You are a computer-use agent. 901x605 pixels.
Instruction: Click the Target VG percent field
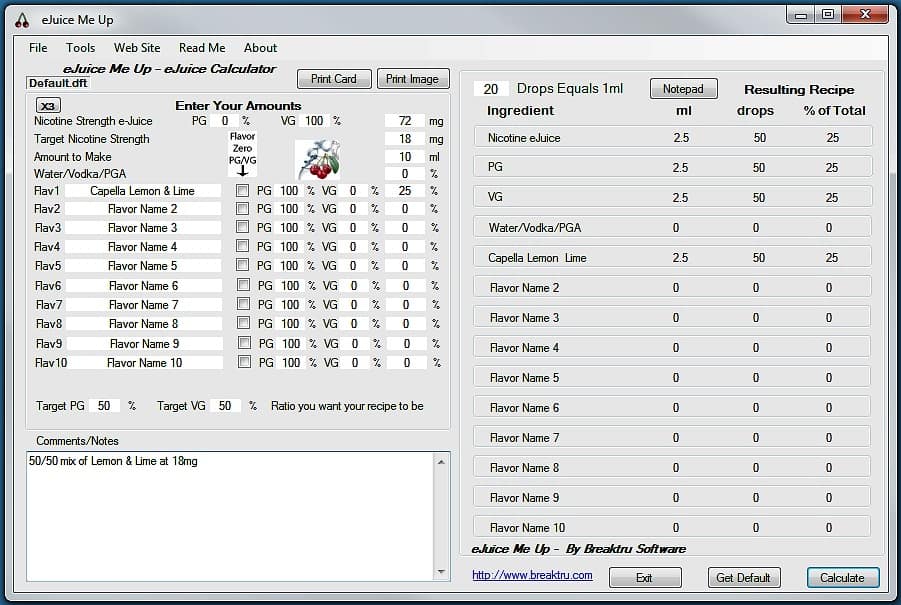click(x=225, y=406)
